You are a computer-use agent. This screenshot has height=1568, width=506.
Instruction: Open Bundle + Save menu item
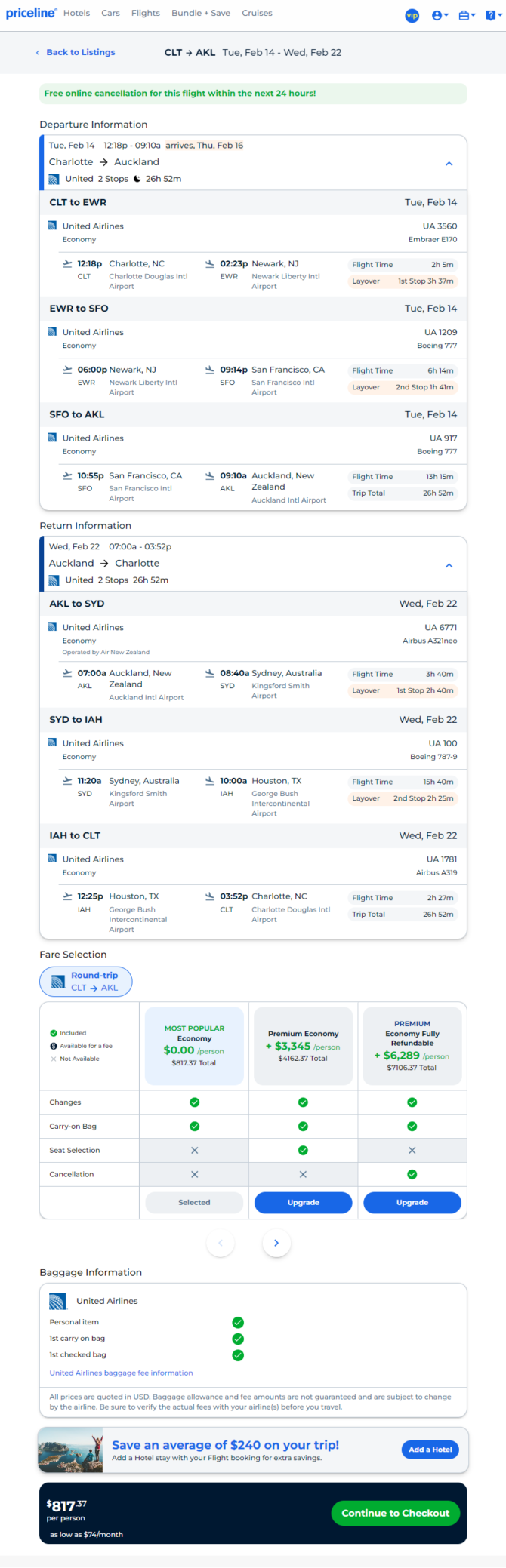pos(201,13)
